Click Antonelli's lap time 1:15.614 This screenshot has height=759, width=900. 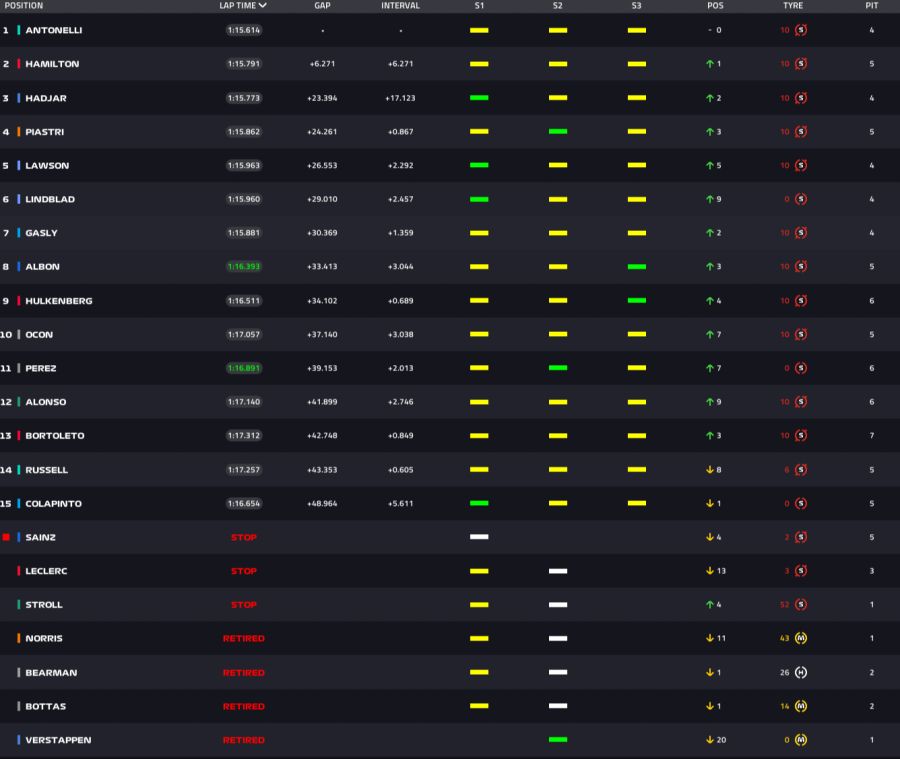[244, 30]
